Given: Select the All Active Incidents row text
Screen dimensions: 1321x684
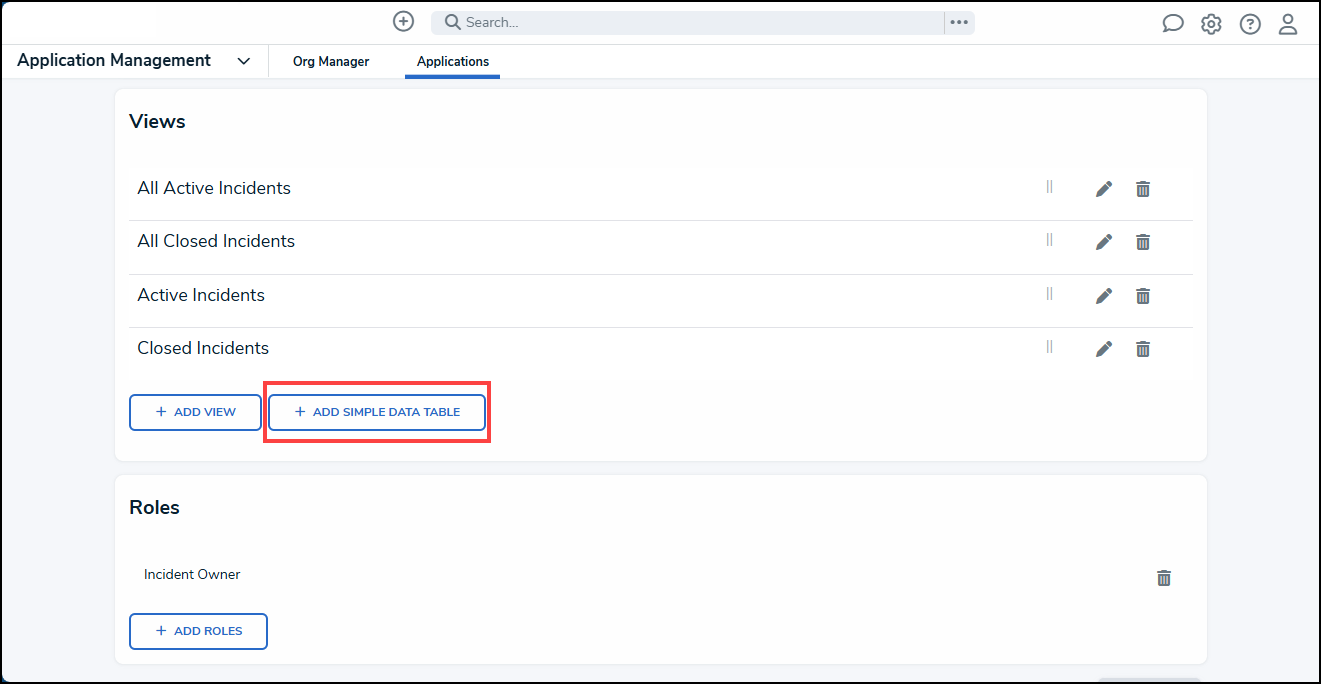Looking at the screenshot, I should [214, 188].
